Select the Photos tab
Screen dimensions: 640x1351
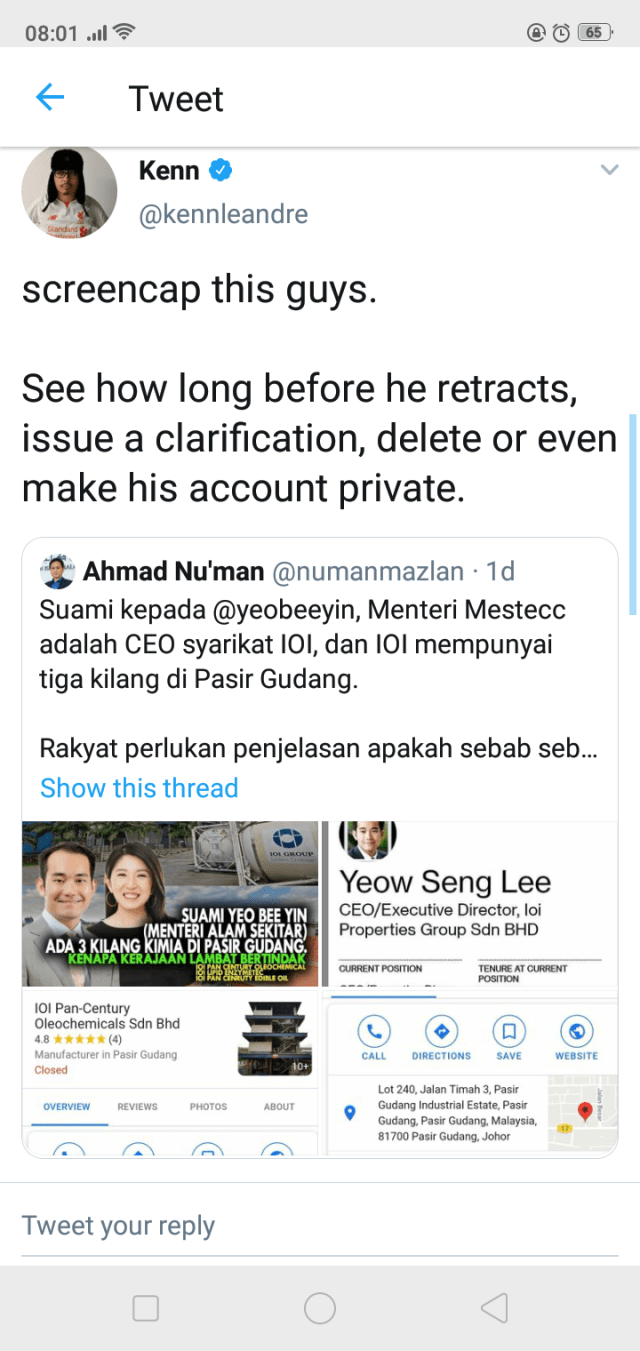point(208,1107)
